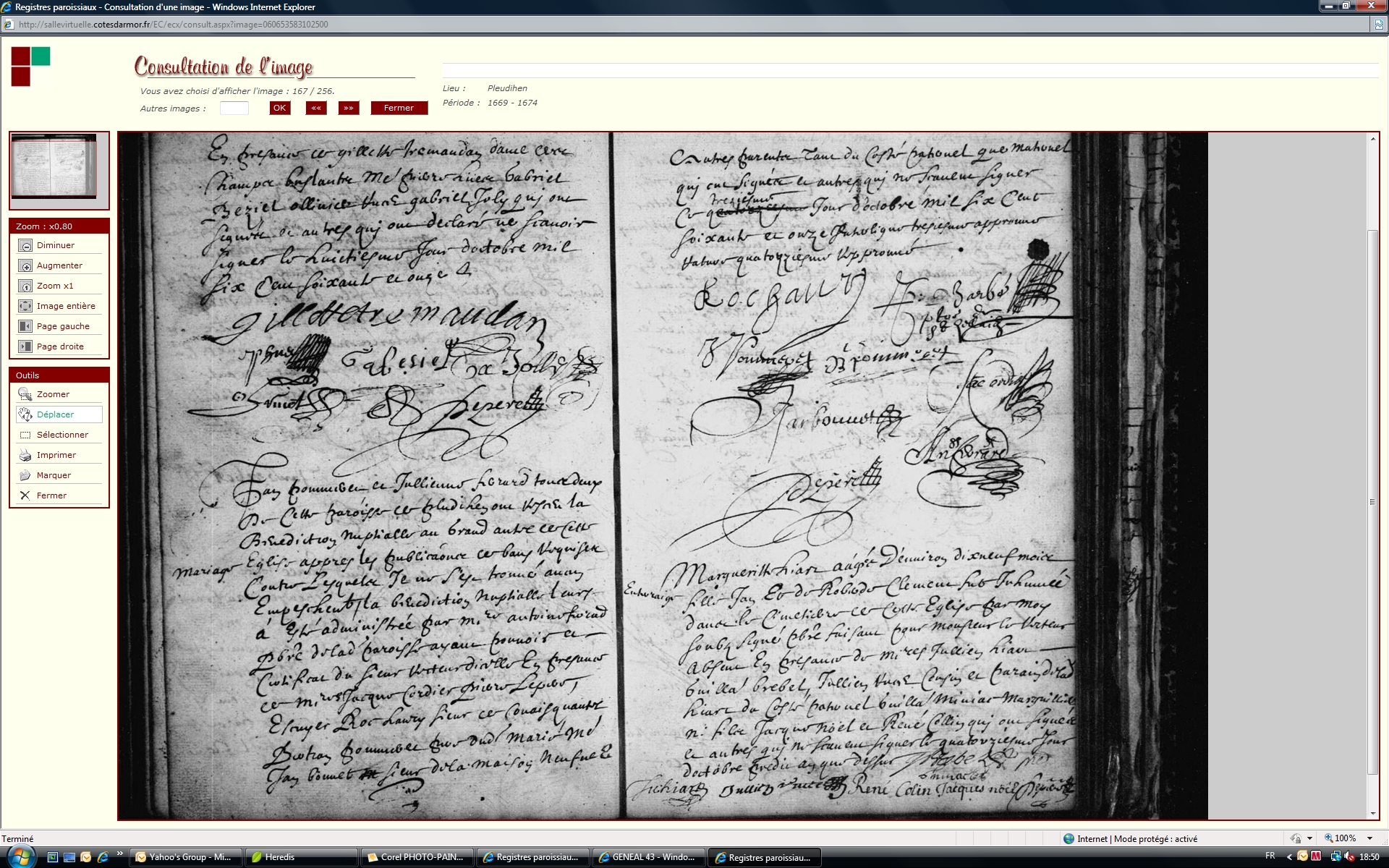Open the browser zoom level 100% dropdown
This screenshot has height=868, width=1389.
click(x=1369, y=839)
